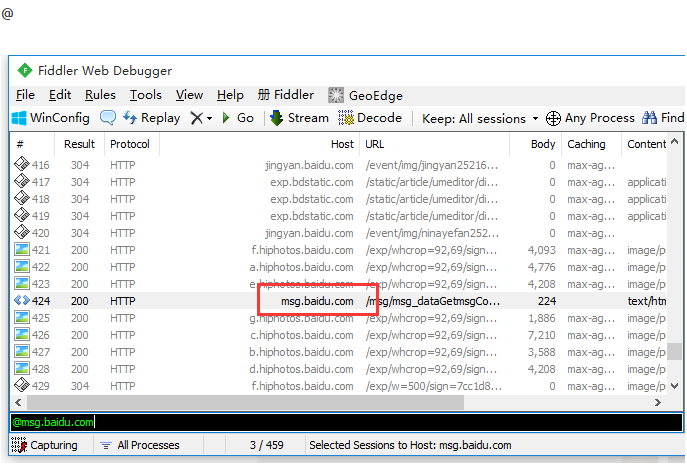The height and width of the screenshot is (465, 687).
Task: Click the horizontal scrollbar left arrow
Action: pos(18,402)
